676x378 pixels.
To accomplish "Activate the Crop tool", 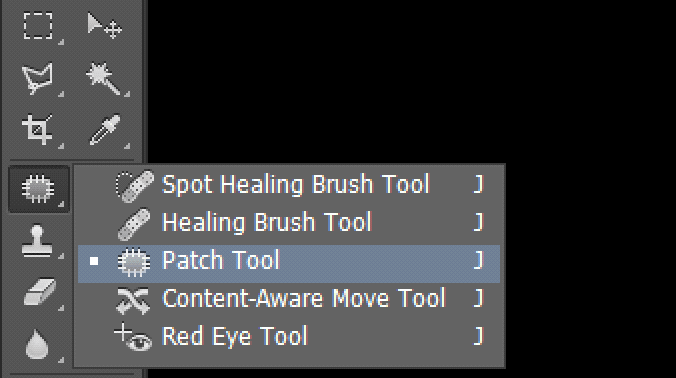I will tap(38, 129).
